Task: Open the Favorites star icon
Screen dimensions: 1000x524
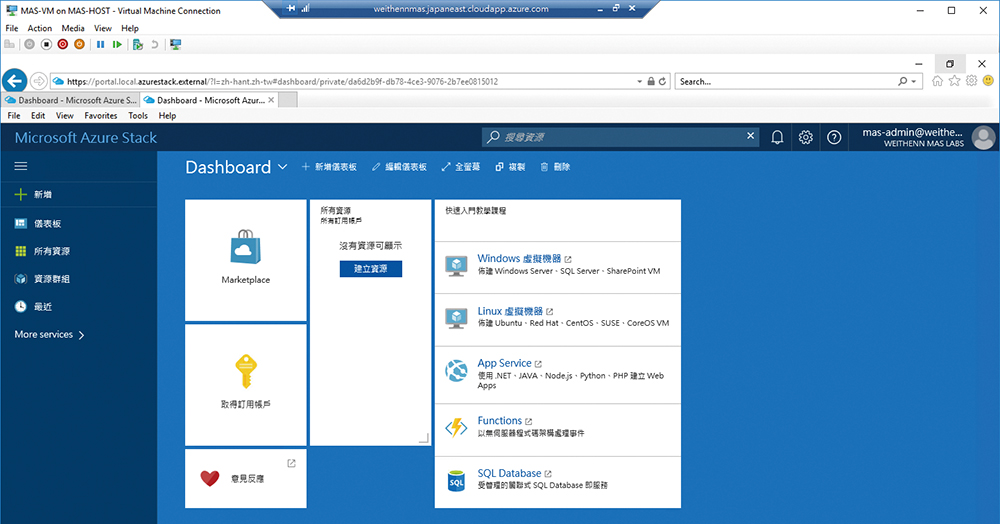Action: point(954,81)
